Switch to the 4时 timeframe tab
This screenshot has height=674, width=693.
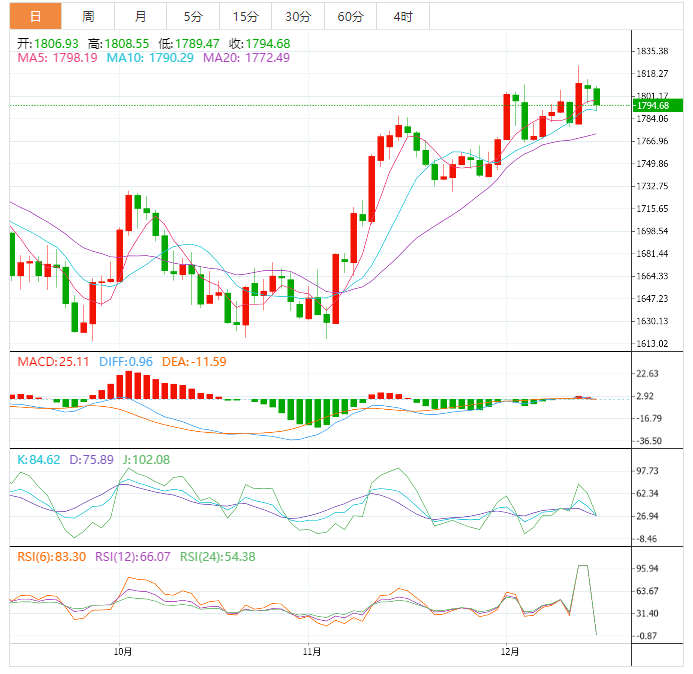click(403, 16)
